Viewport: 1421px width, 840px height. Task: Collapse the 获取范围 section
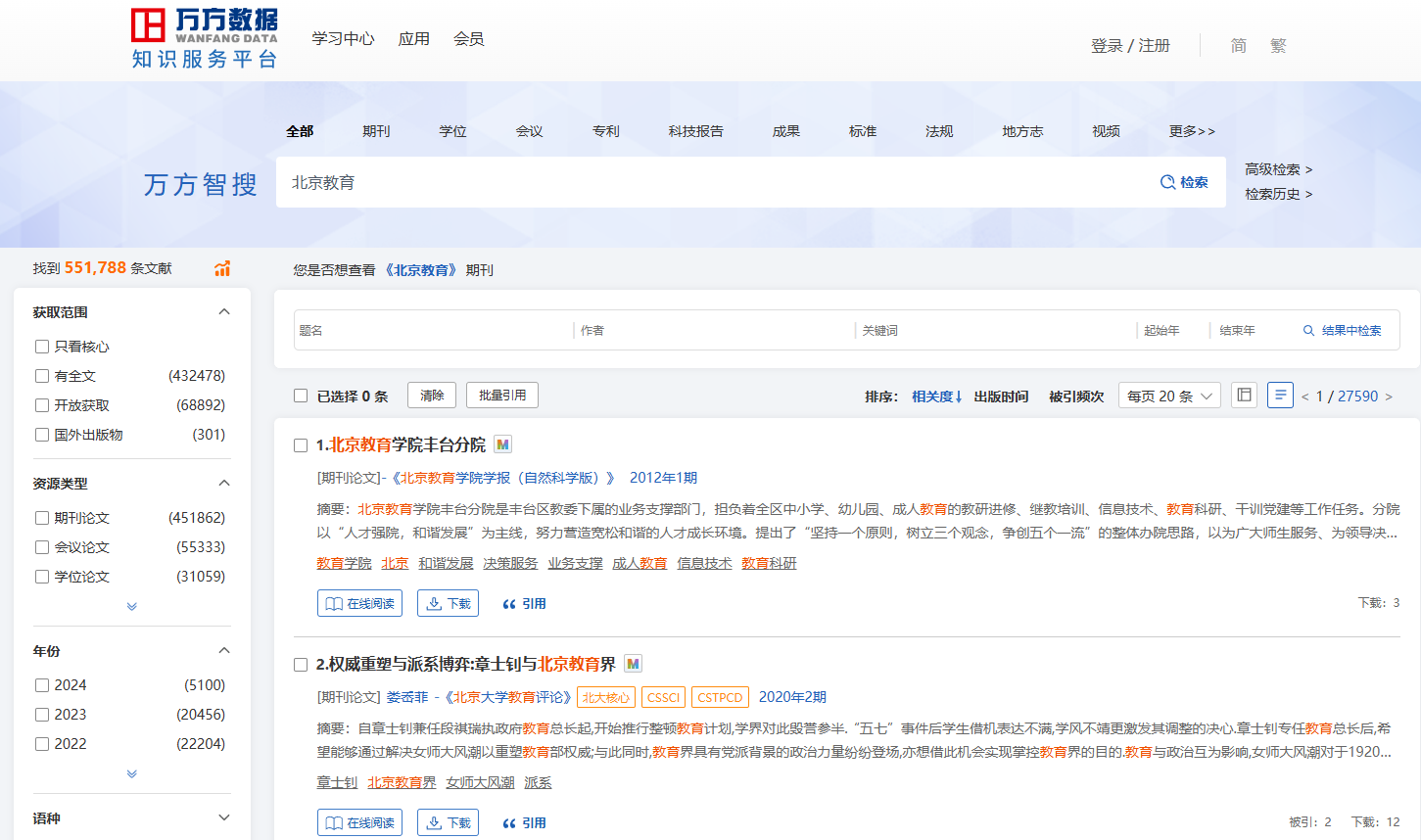(224, 311)
